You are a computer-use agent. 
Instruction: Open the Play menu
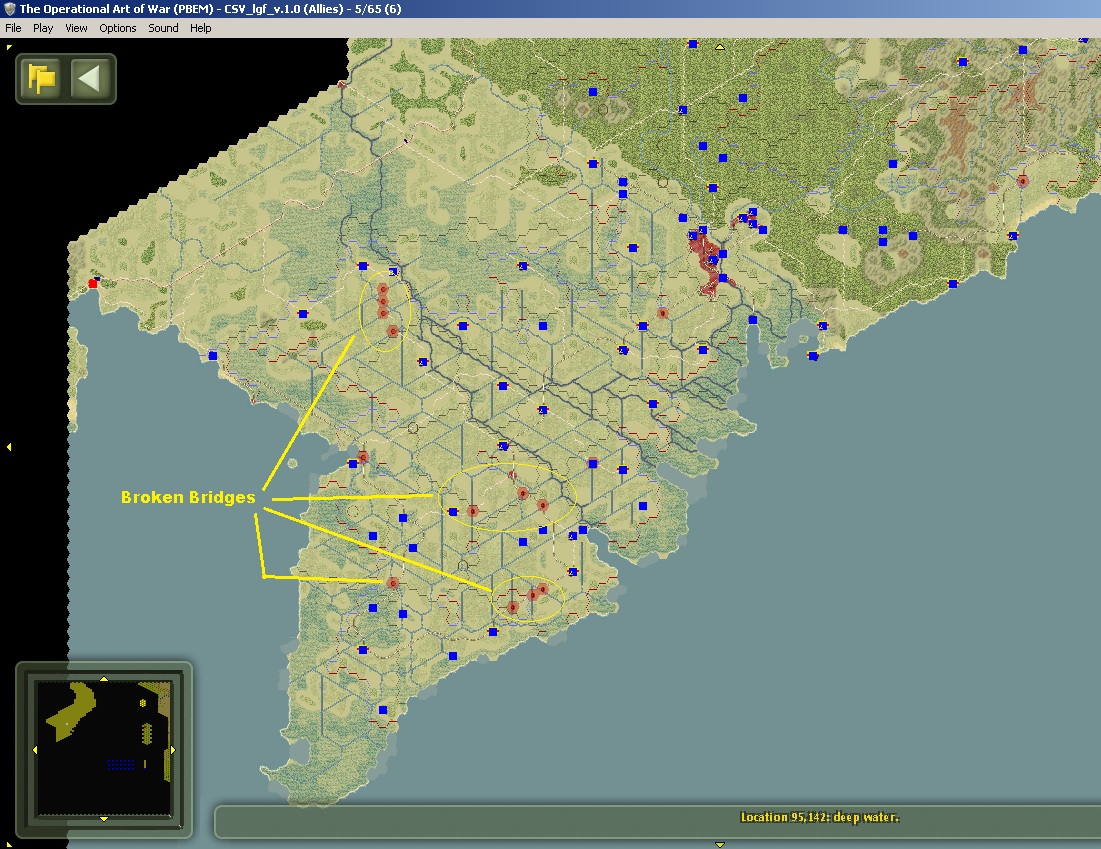click(43, 28)
